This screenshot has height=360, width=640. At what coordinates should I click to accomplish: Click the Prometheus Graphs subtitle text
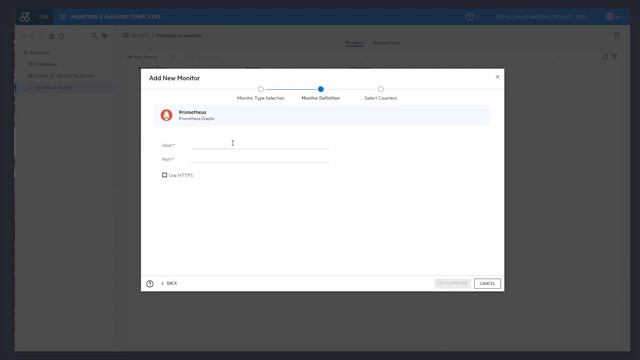[196, 119]
